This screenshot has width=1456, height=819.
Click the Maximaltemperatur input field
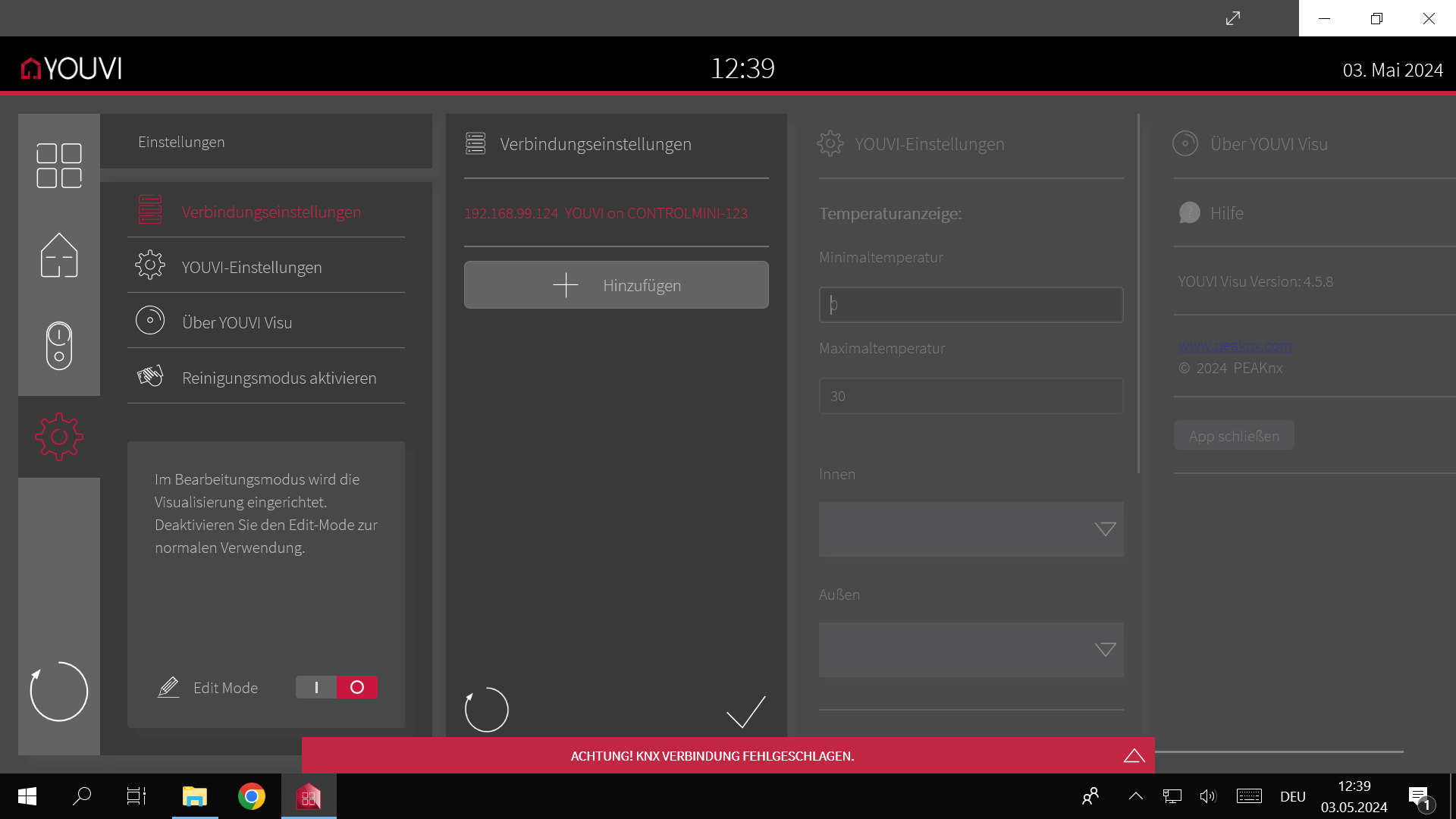(x=971, y=396)
